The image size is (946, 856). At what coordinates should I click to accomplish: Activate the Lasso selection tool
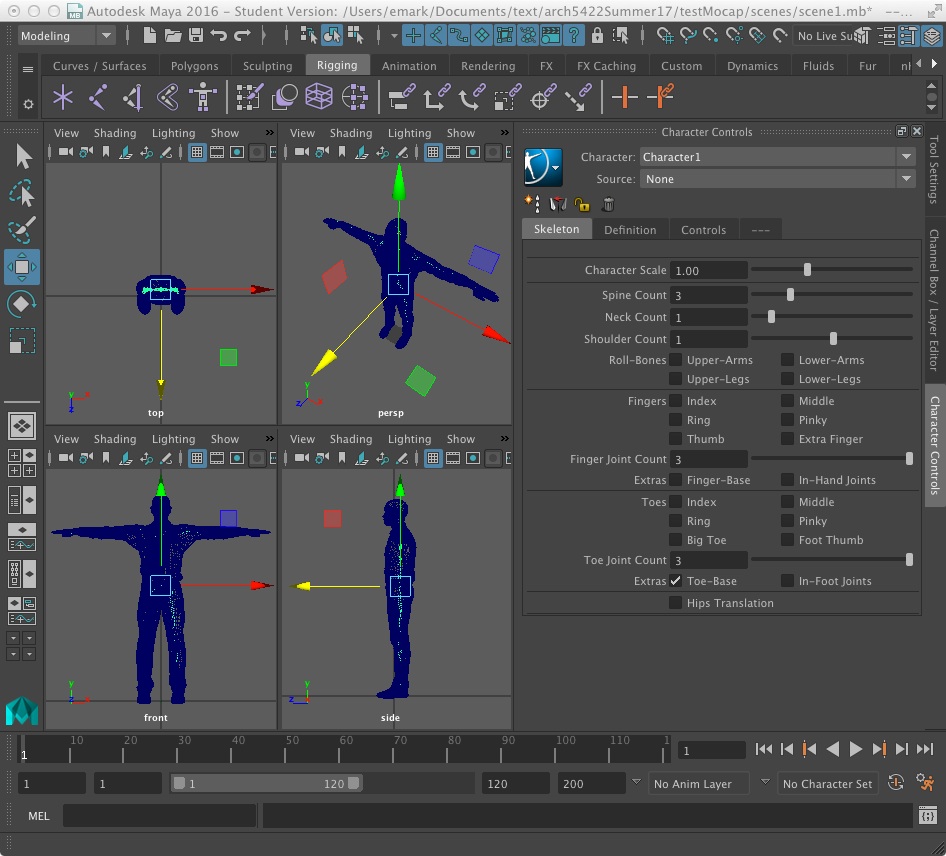pos(22,194)
